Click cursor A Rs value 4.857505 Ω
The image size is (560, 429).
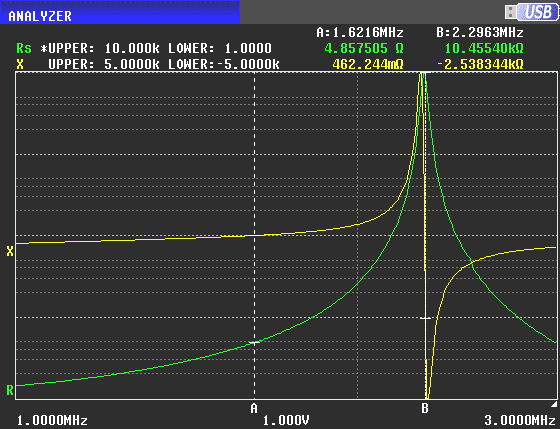click(364, 48)
